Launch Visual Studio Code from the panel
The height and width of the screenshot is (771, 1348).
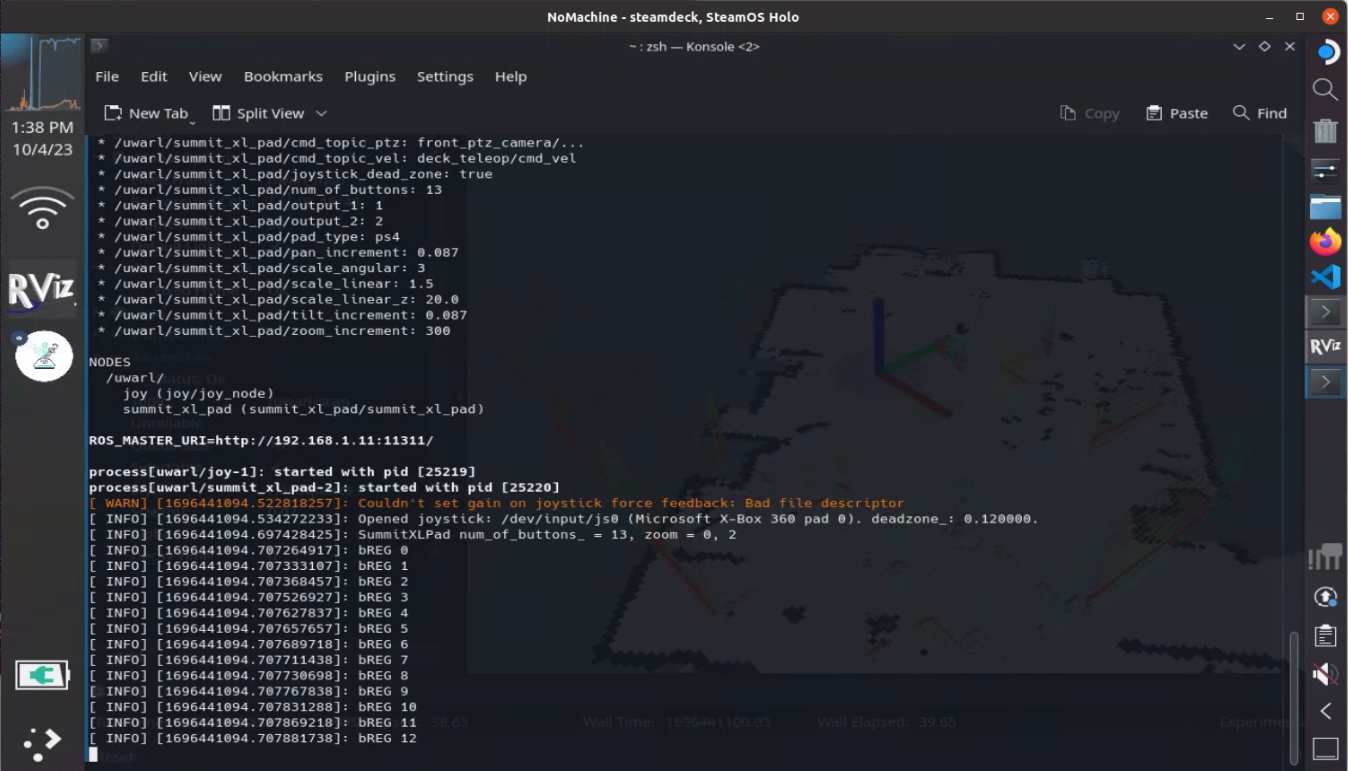click(1325, 277)
